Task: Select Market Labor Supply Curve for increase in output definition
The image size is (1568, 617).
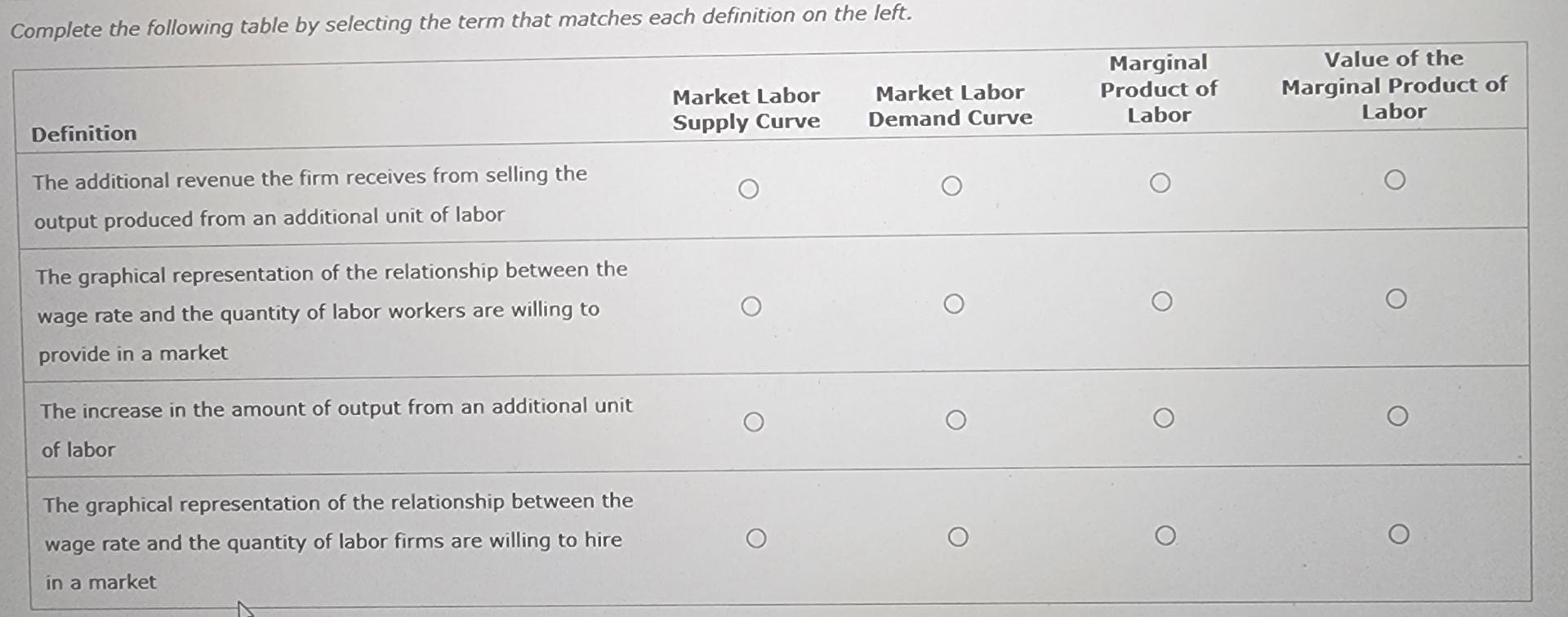Action: click(754, 423)
